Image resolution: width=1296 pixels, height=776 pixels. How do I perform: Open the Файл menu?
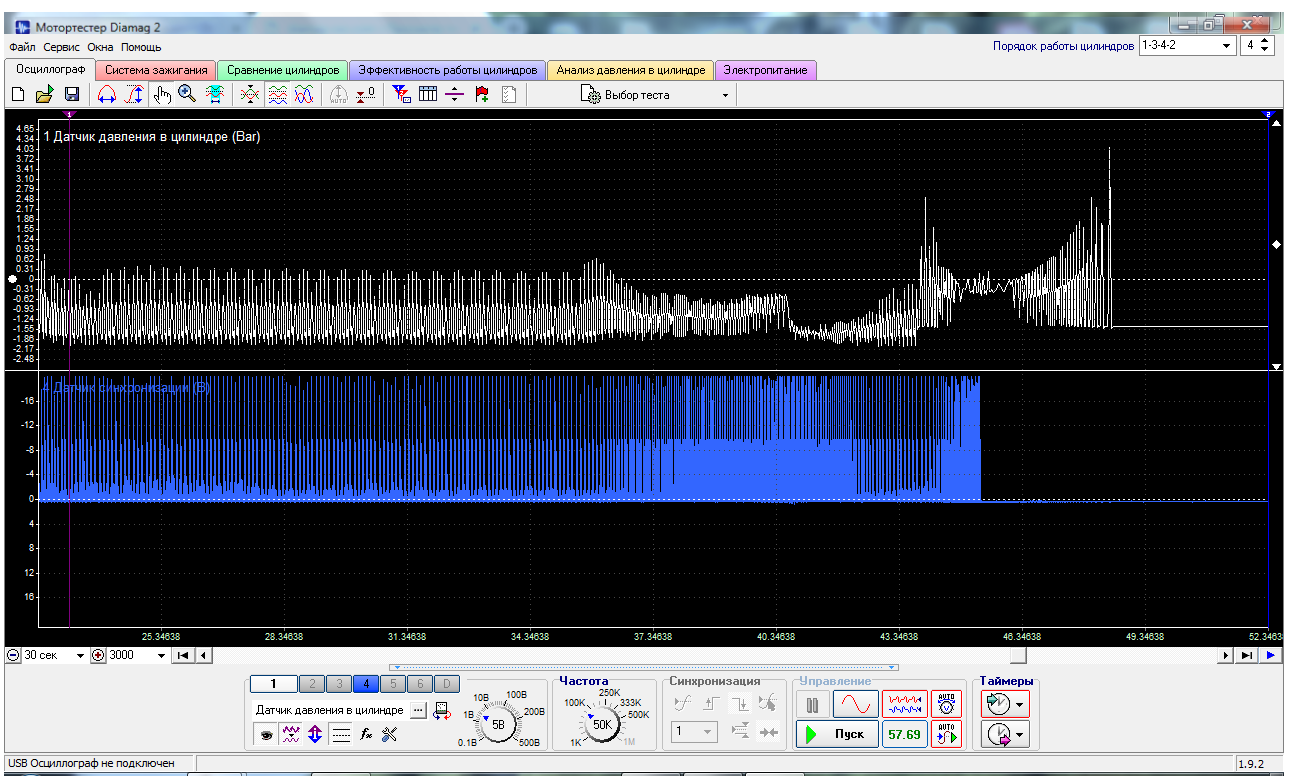click(21, 47)
